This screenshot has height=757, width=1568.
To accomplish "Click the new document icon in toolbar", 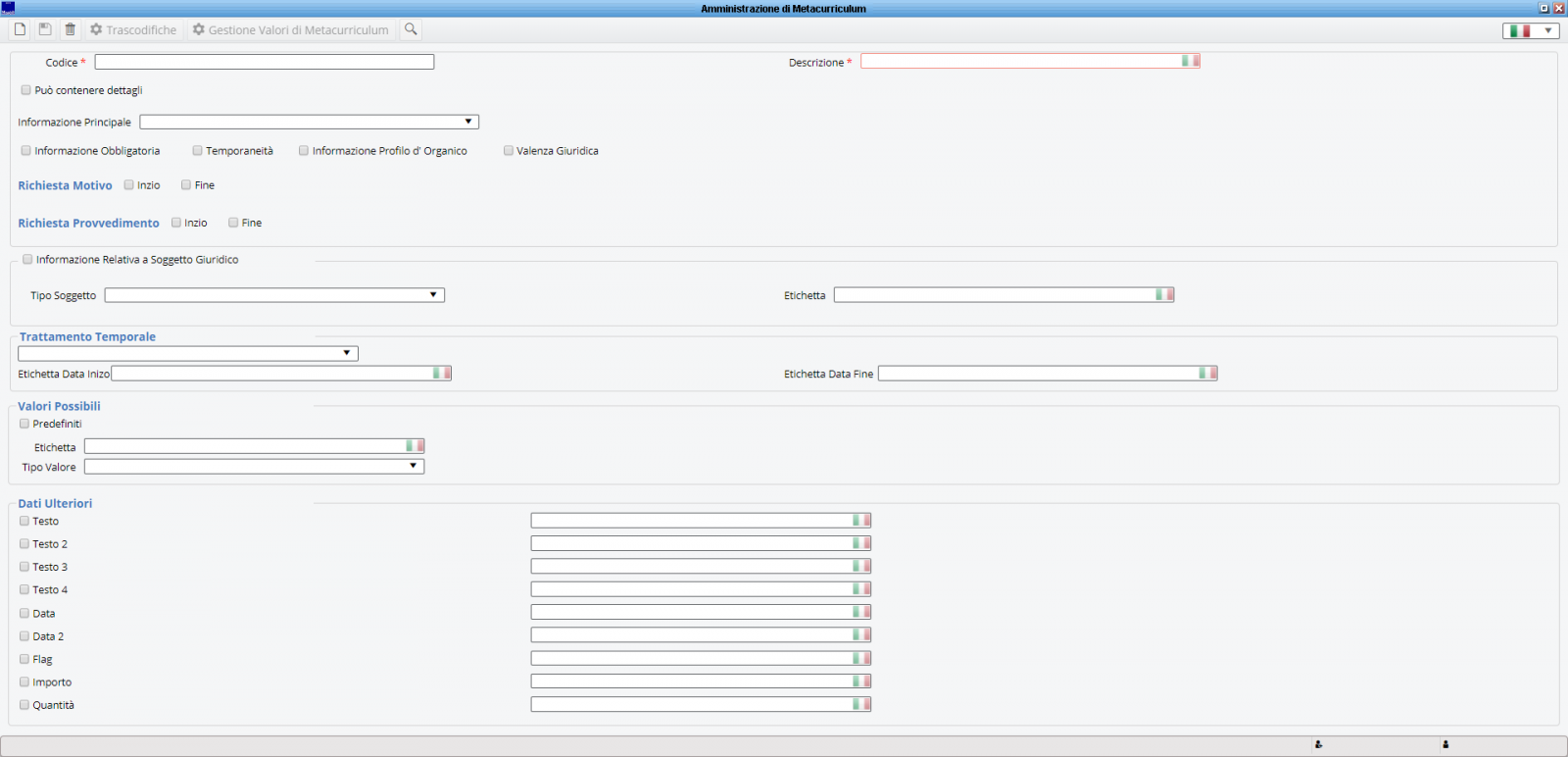I will click(20, 29).
